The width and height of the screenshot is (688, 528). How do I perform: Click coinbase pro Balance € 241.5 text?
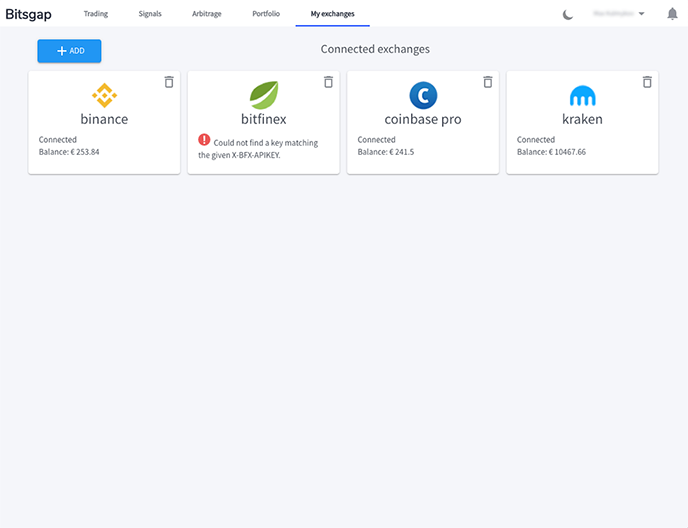[386, 152]
